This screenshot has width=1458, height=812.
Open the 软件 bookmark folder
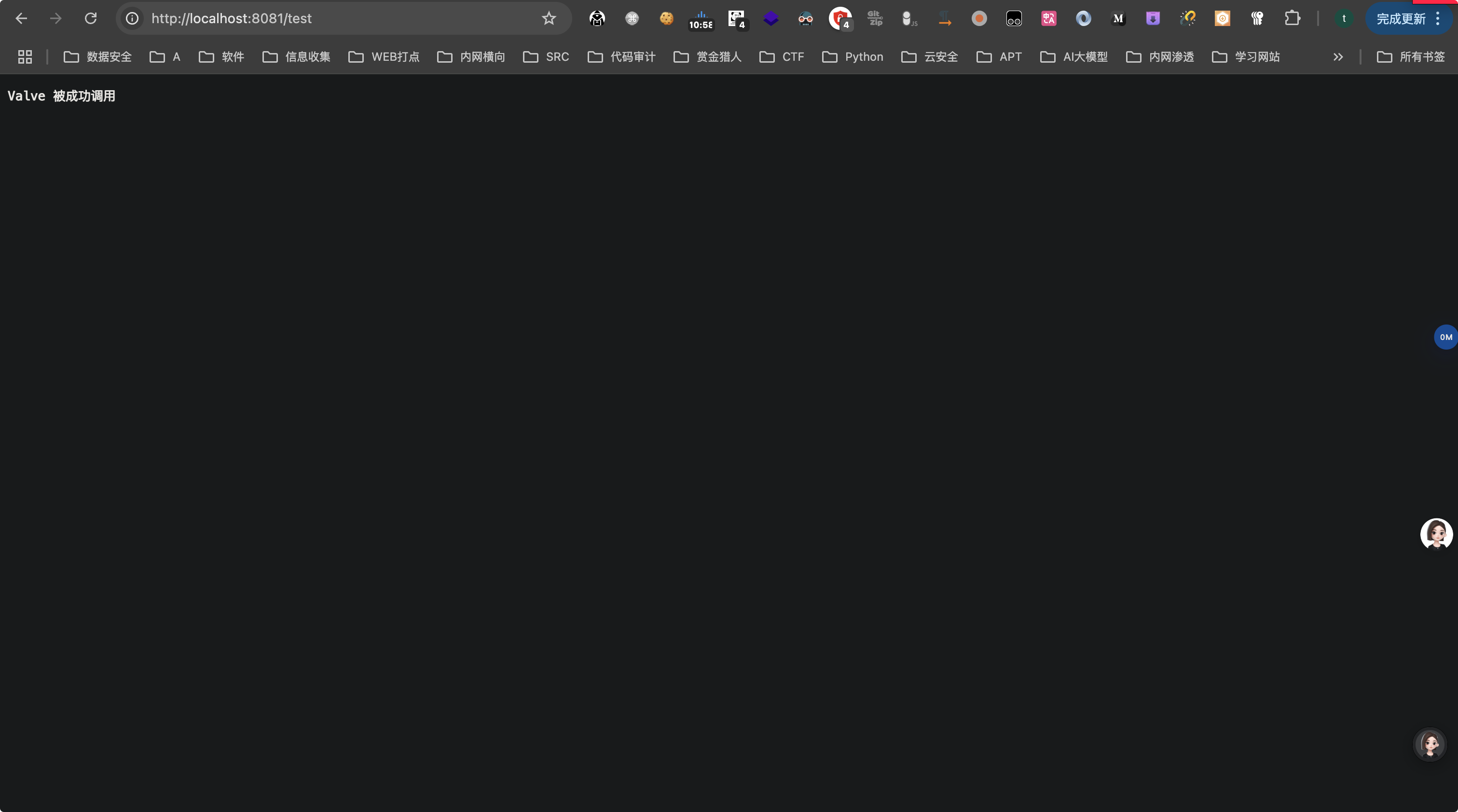click(x=221, y=56)
